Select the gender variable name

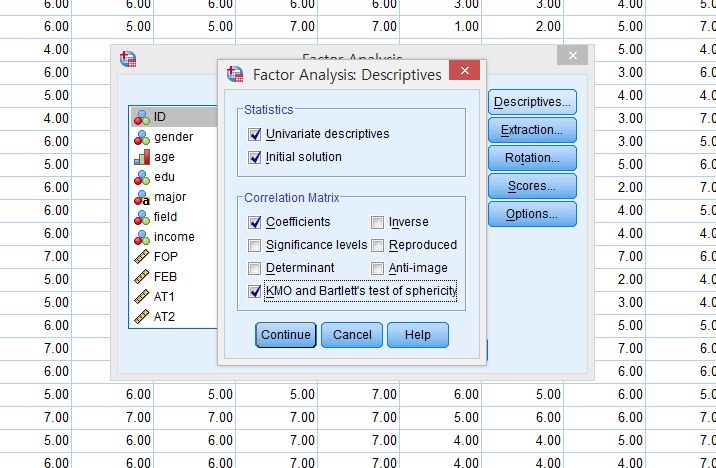point(174,137)
